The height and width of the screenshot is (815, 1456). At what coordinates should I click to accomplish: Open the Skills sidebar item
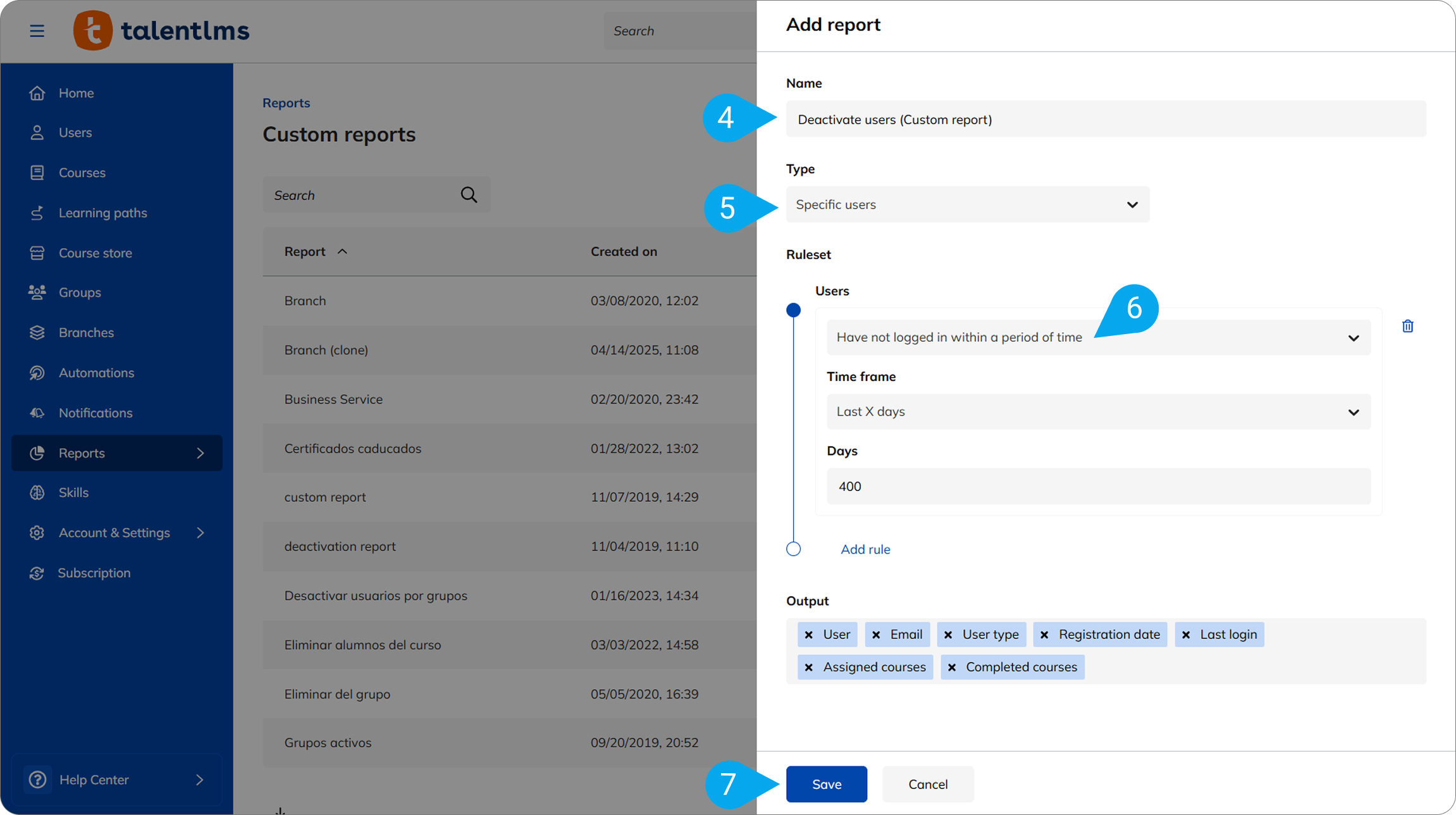(x=73, y=492)
